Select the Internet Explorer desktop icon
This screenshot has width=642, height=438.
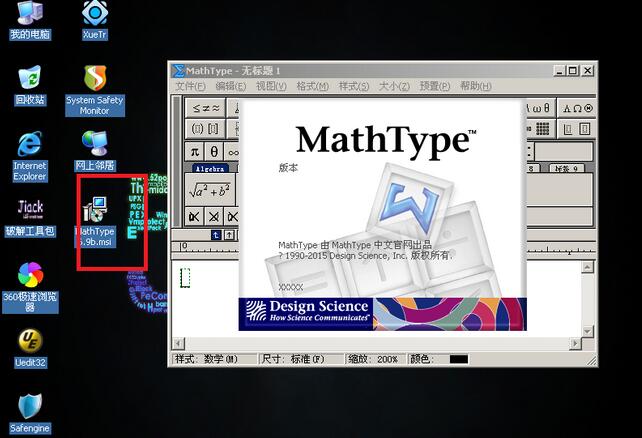click(x=29, y=156)
